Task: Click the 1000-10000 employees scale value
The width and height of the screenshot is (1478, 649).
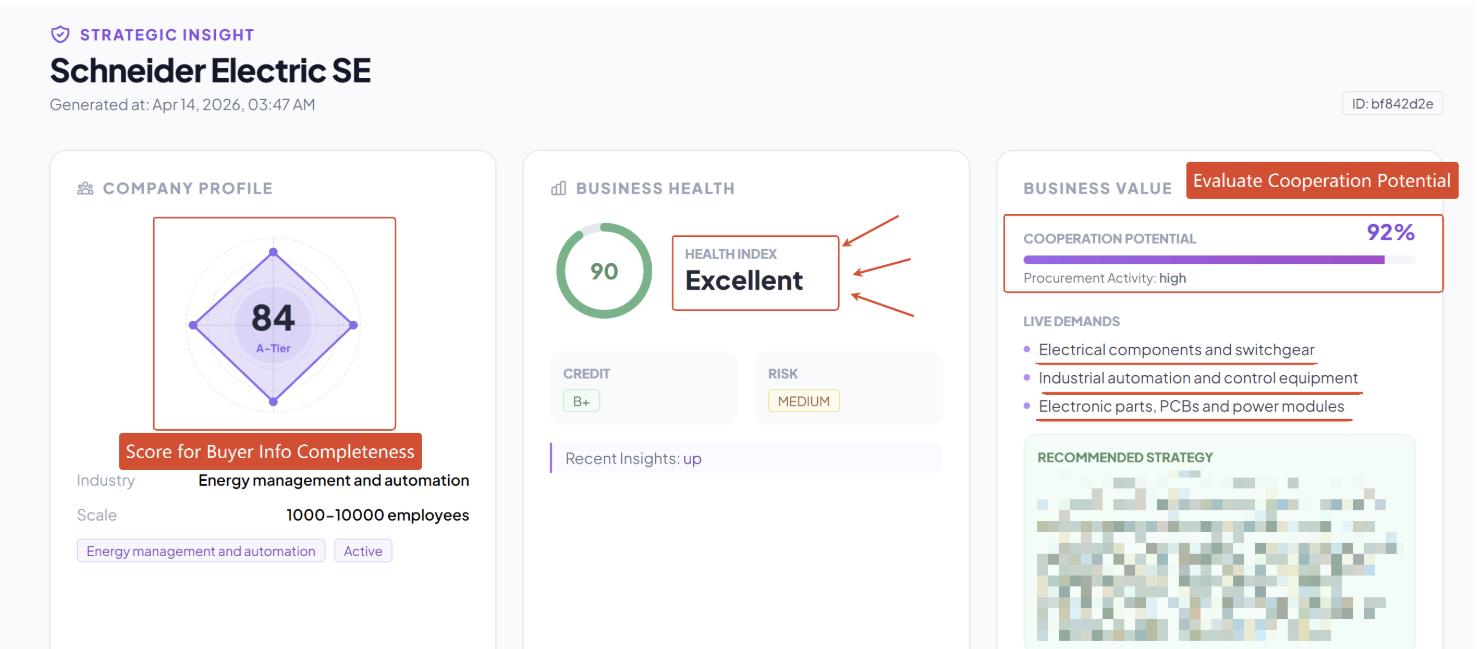Action: tap(378, 515)
